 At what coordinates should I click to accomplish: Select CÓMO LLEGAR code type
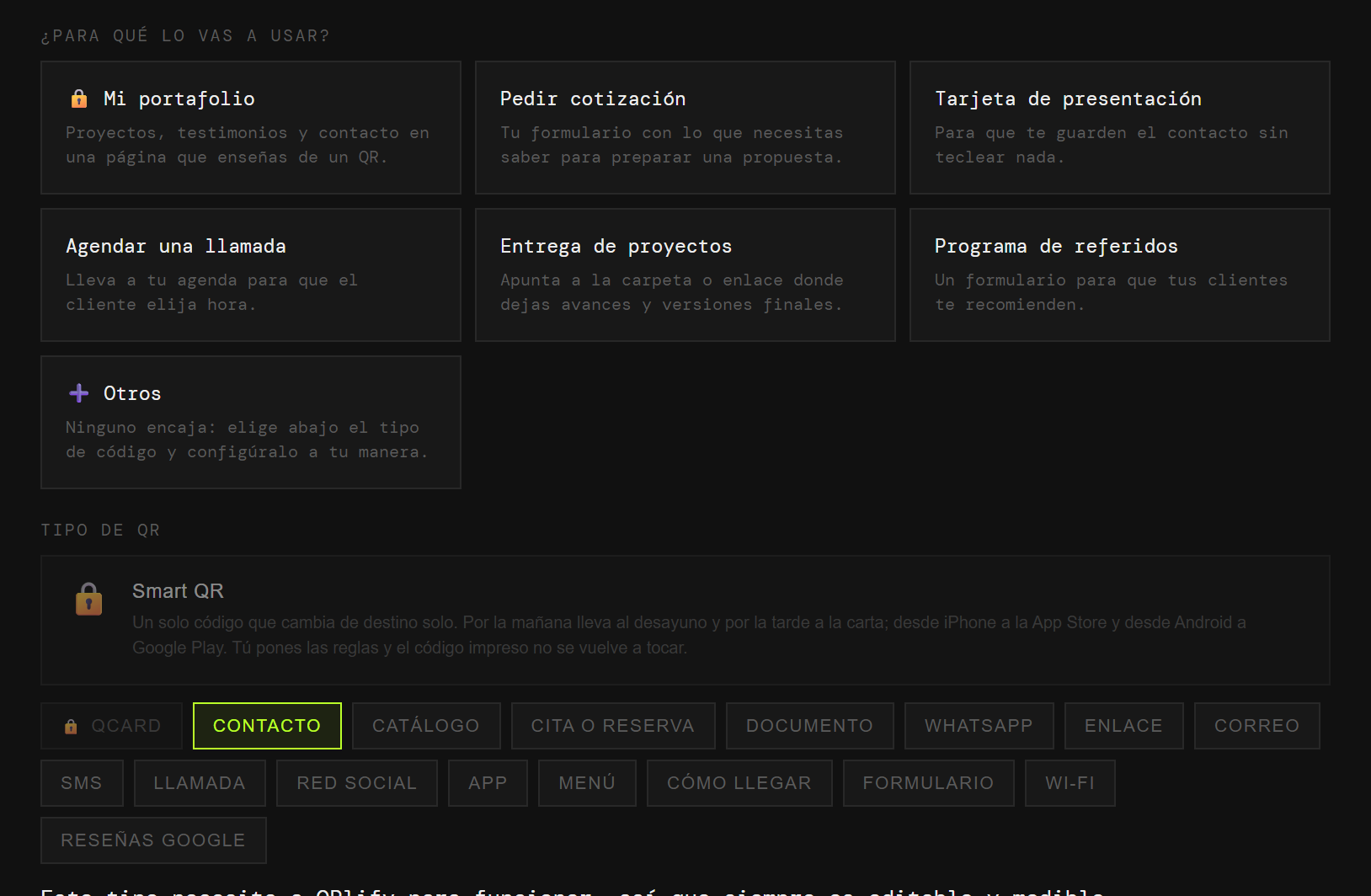pos(739,783)
